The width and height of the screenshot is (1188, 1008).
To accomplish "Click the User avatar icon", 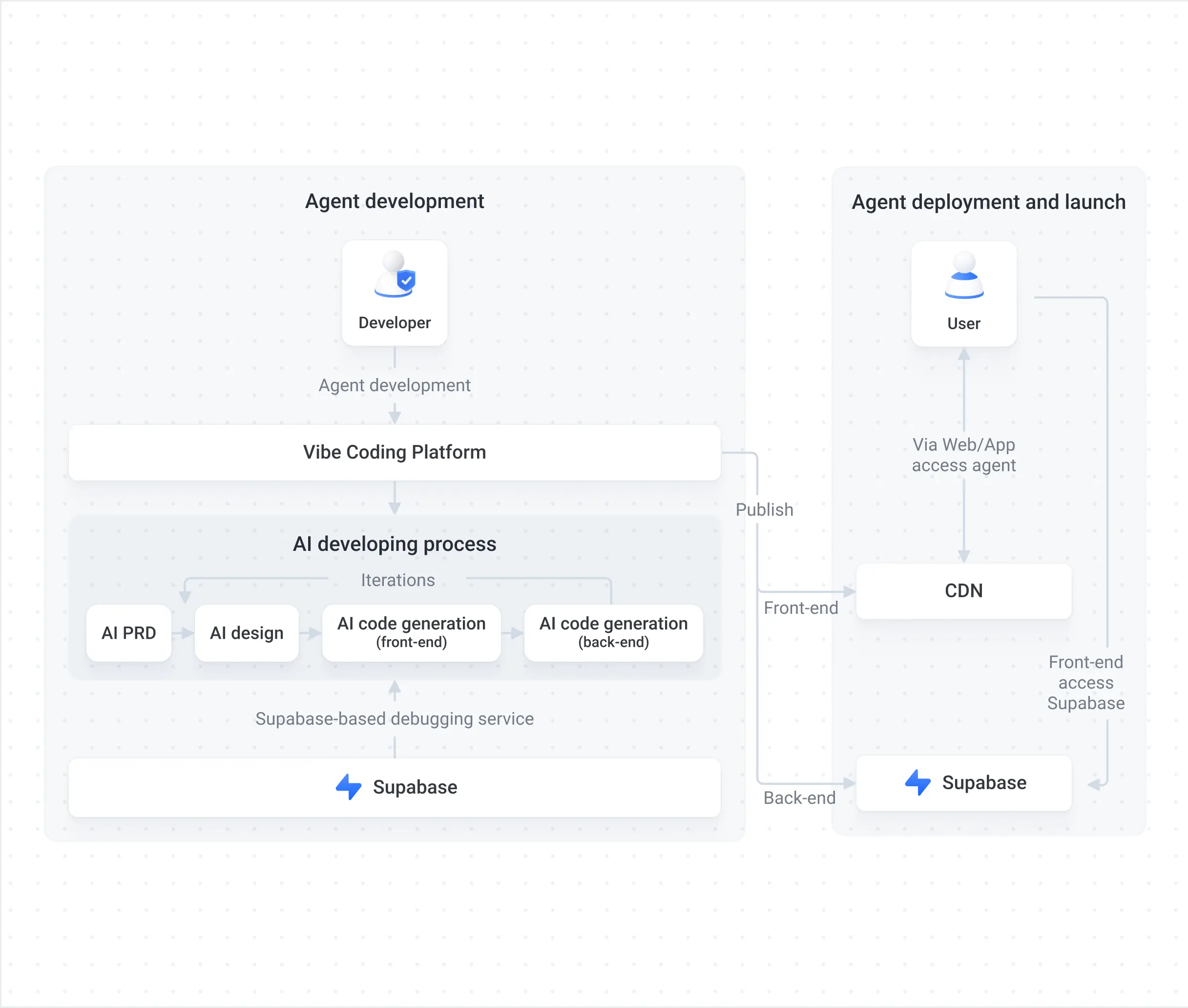I will tap(964, 275).
